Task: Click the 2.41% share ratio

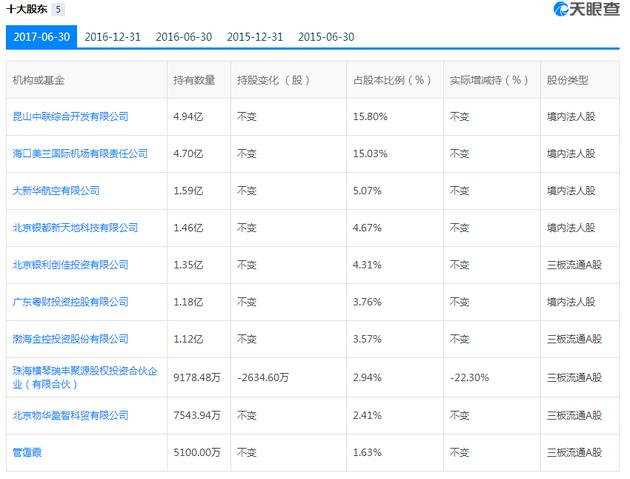Action: [x=367, y=415]
